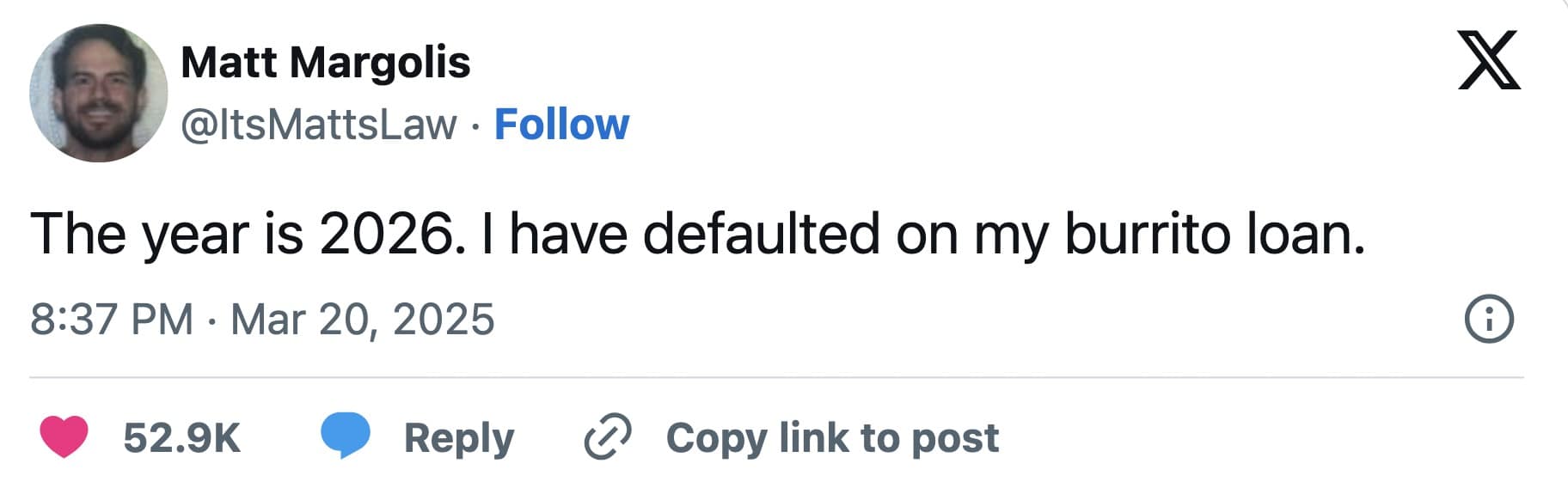Click the Mar 20, 2025 date
The width and height of the screenshot is (1568, 488).
coord(362,320)
